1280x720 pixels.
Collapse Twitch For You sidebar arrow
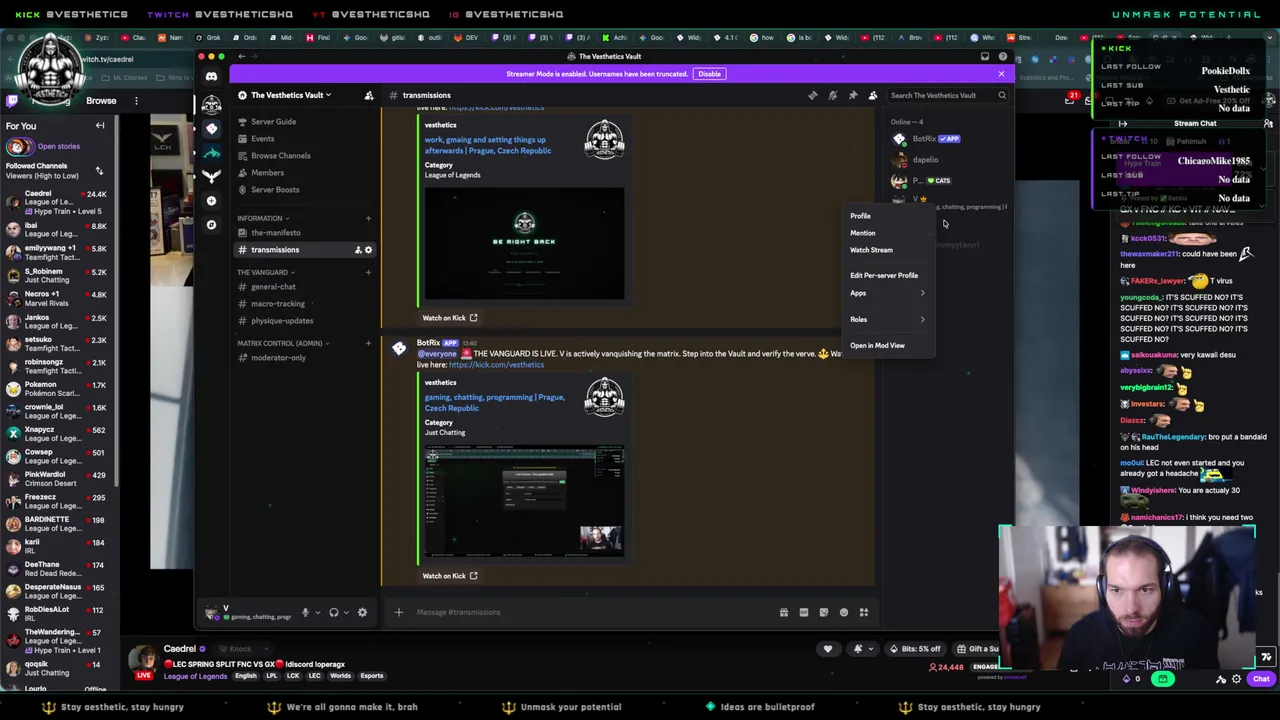[x=100, y=126]
